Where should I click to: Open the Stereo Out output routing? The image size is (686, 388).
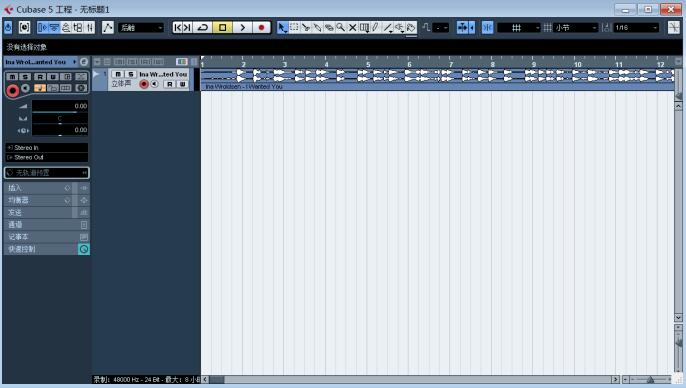click(x=47, y=157)
